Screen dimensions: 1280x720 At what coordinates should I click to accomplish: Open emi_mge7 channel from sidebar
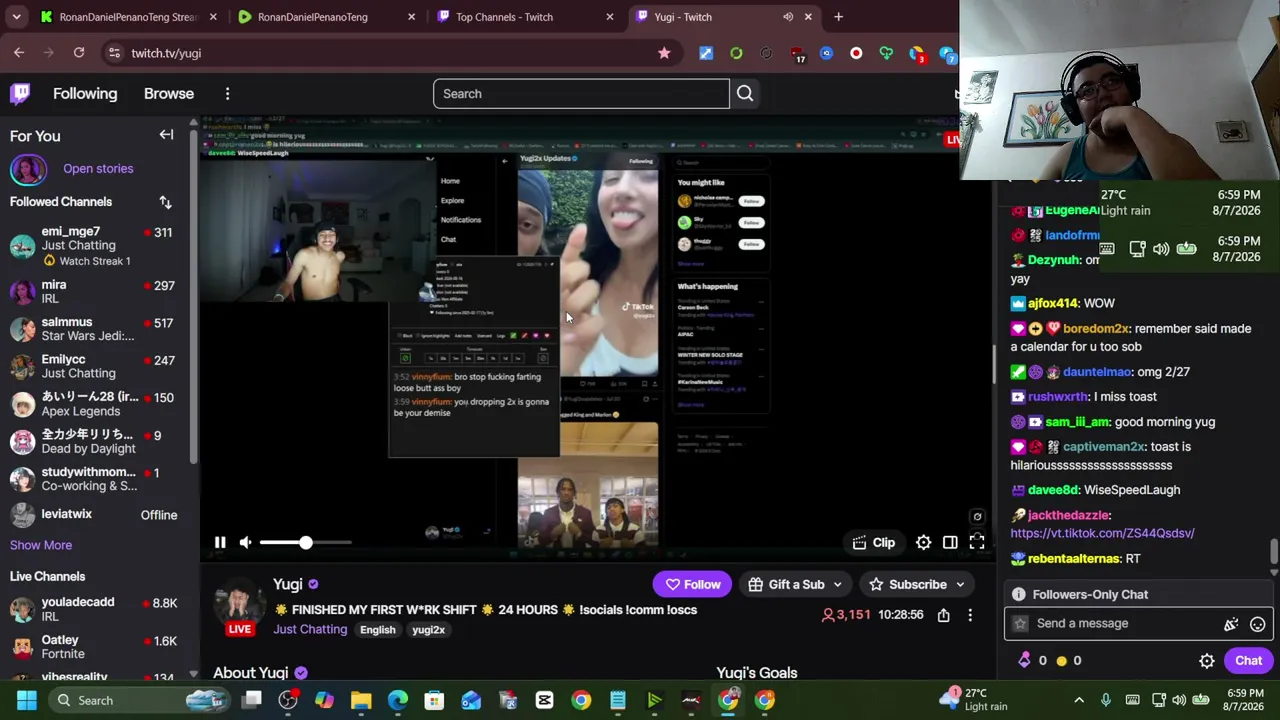click(x=97, y=246)
